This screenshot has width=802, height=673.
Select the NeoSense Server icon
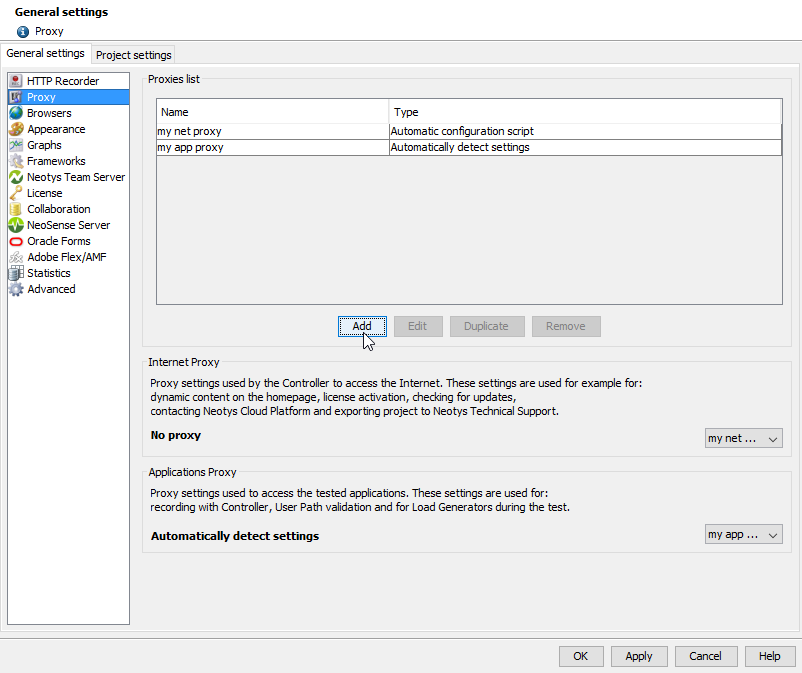click(x=16, y=225)
